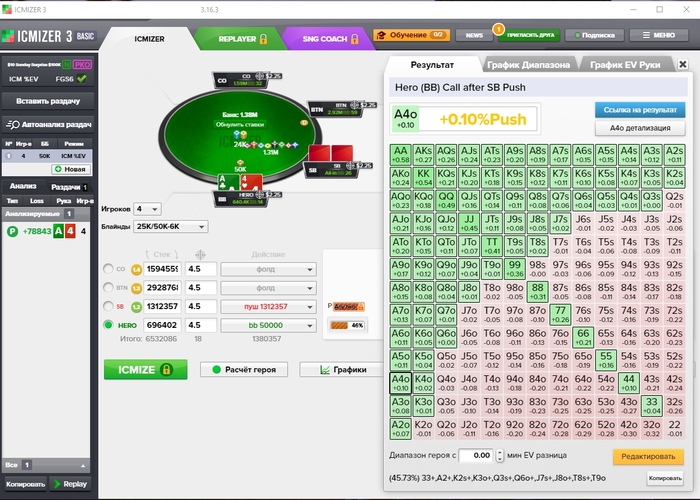Click the lock icon on the ICMIZE button

pos(166,370)
